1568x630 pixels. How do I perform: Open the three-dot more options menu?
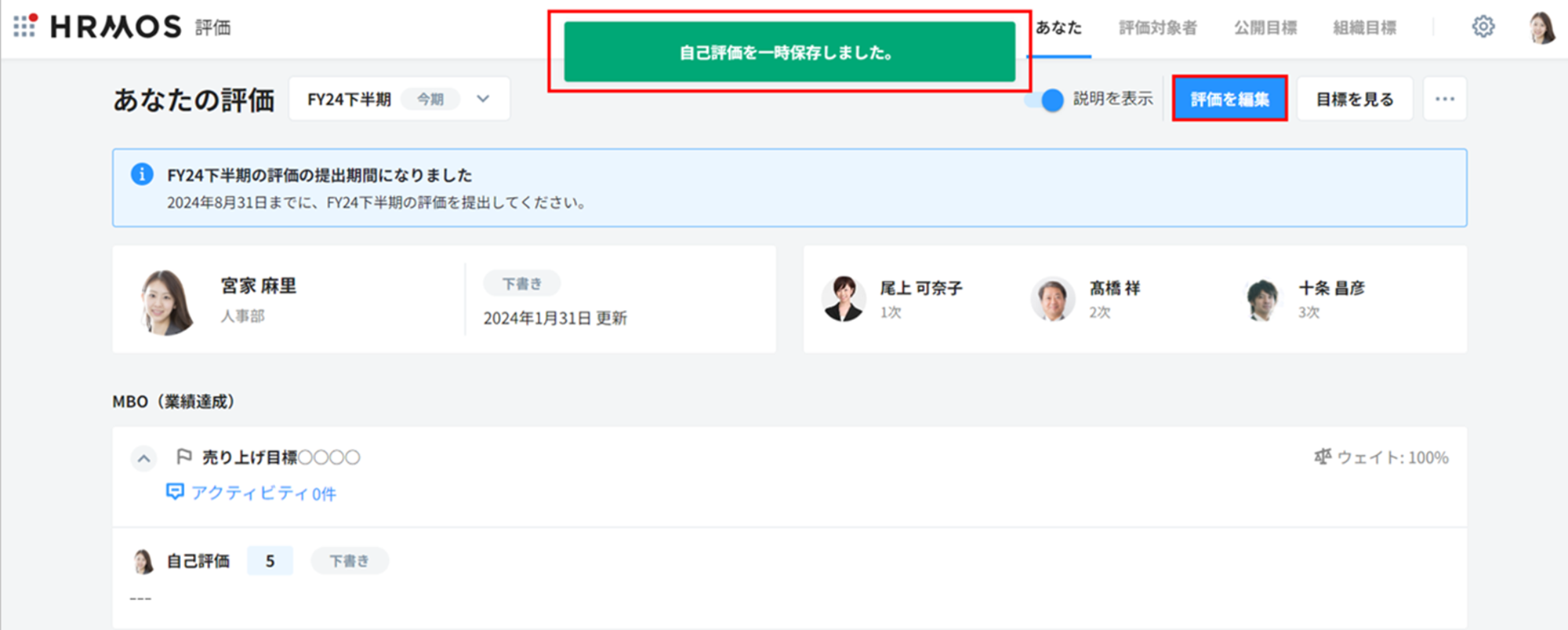pyautogui.click(x=1444, y=99)
